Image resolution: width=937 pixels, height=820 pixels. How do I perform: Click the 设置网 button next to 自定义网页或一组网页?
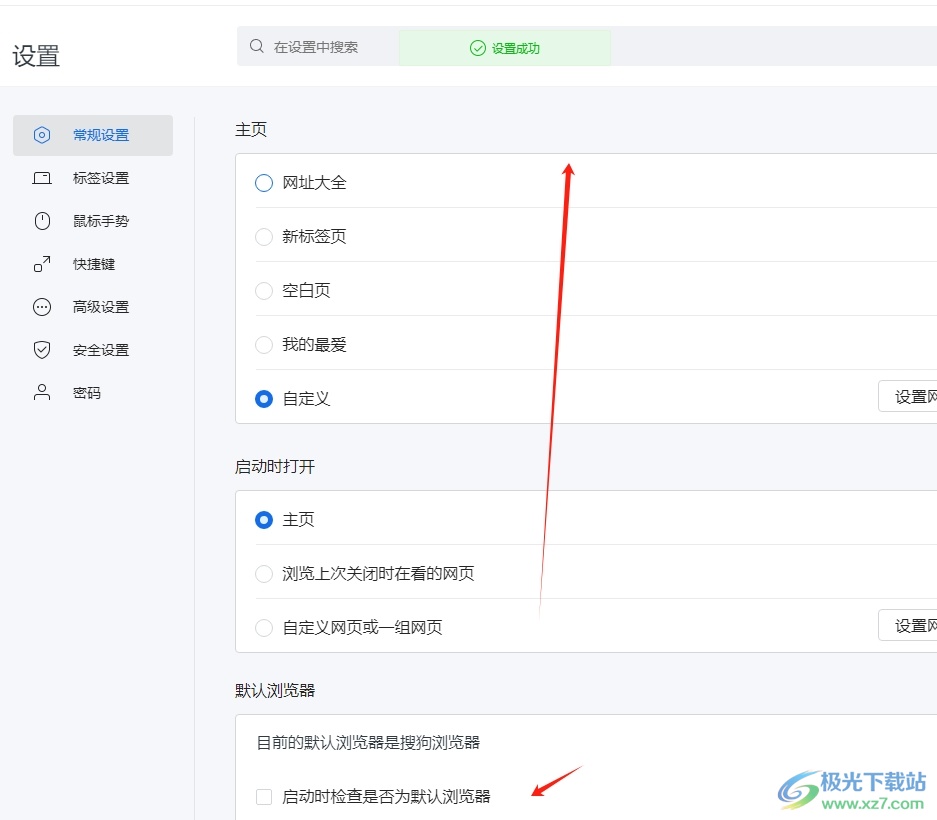pyautogui.click(x=908, y=625)
